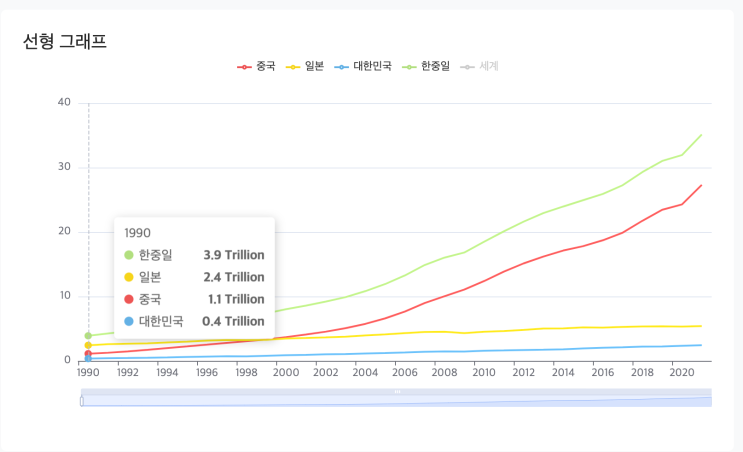Toggle the 일본 legend entry
743x452 pixels.
pos(305,66)
